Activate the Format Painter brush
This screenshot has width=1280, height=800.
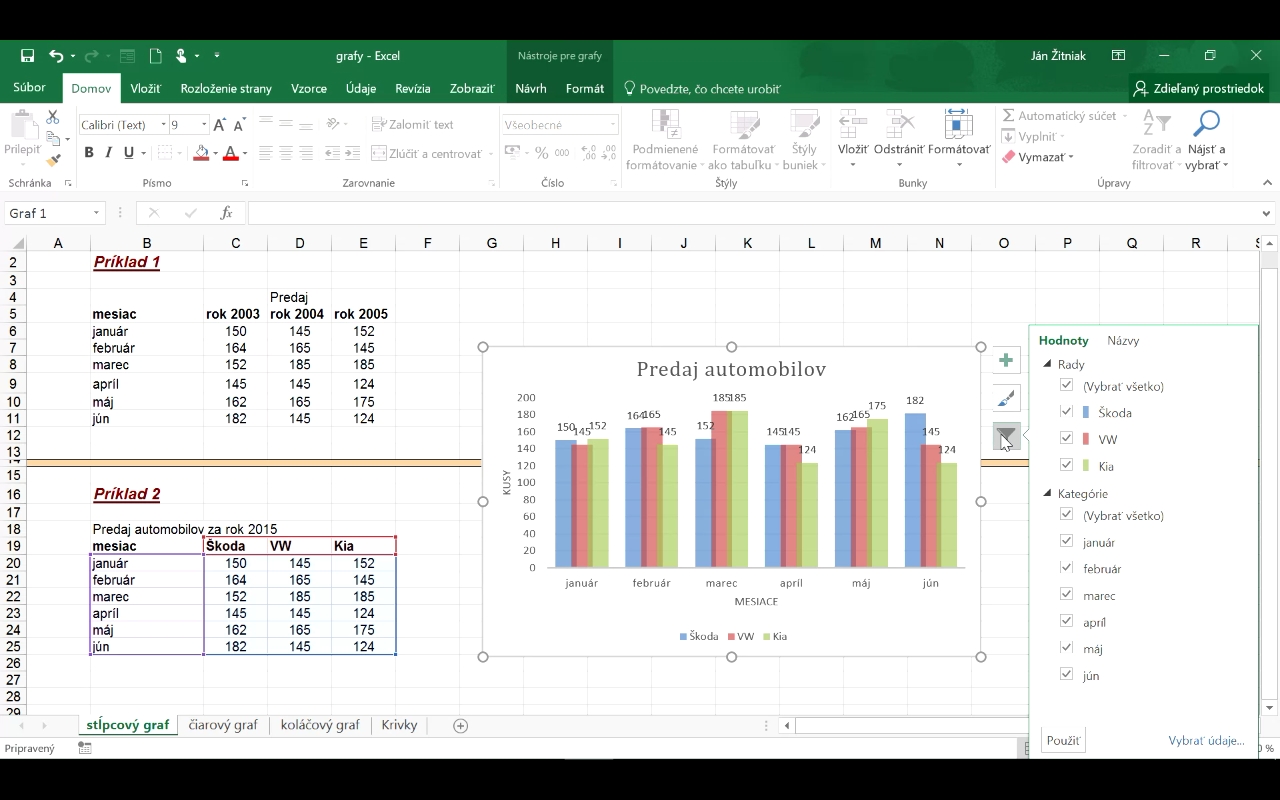(53, 160)
